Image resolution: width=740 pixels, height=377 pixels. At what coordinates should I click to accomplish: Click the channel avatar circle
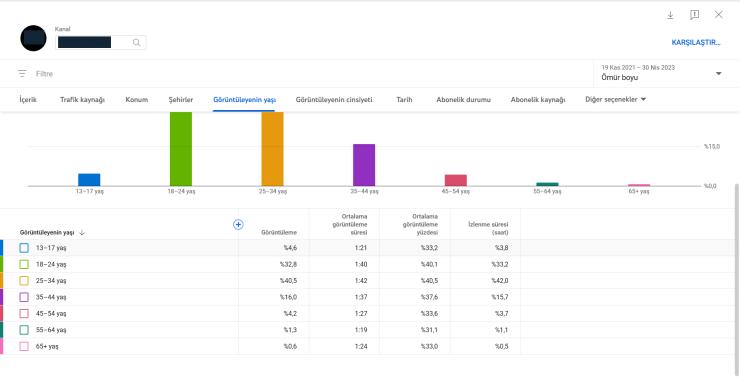coord(34,38)
